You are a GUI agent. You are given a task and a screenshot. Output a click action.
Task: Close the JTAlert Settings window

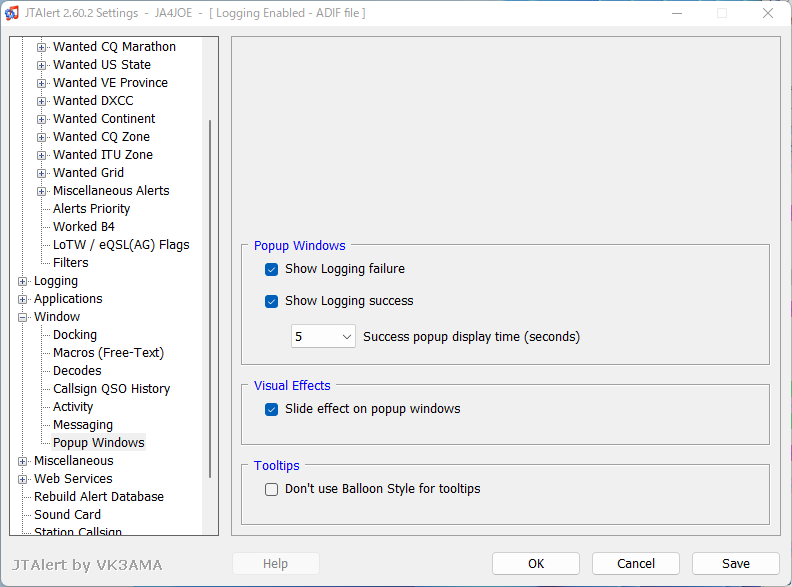click(768, 13)
